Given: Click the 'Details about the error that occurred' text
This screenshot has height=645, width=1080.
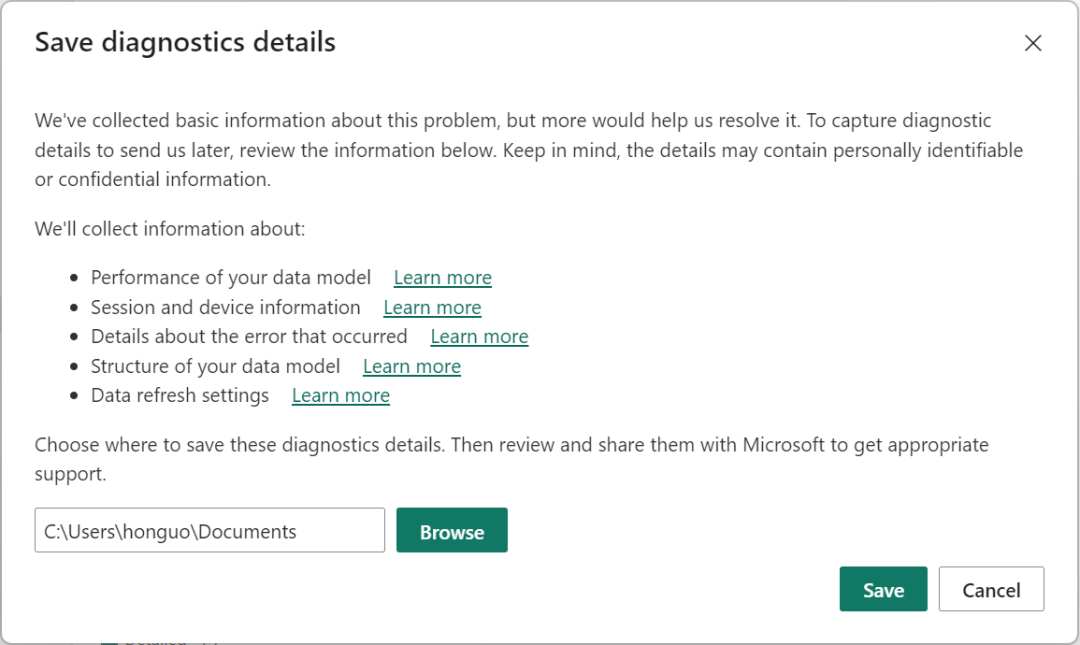Looking at the screenshot, I should click(x=249, y=336).
